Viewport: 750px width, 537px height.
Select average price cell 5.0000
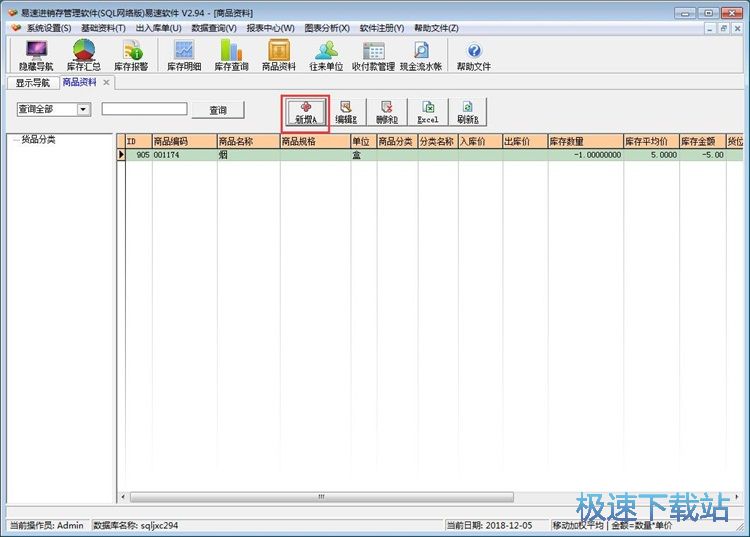click(x=651, y=155)
